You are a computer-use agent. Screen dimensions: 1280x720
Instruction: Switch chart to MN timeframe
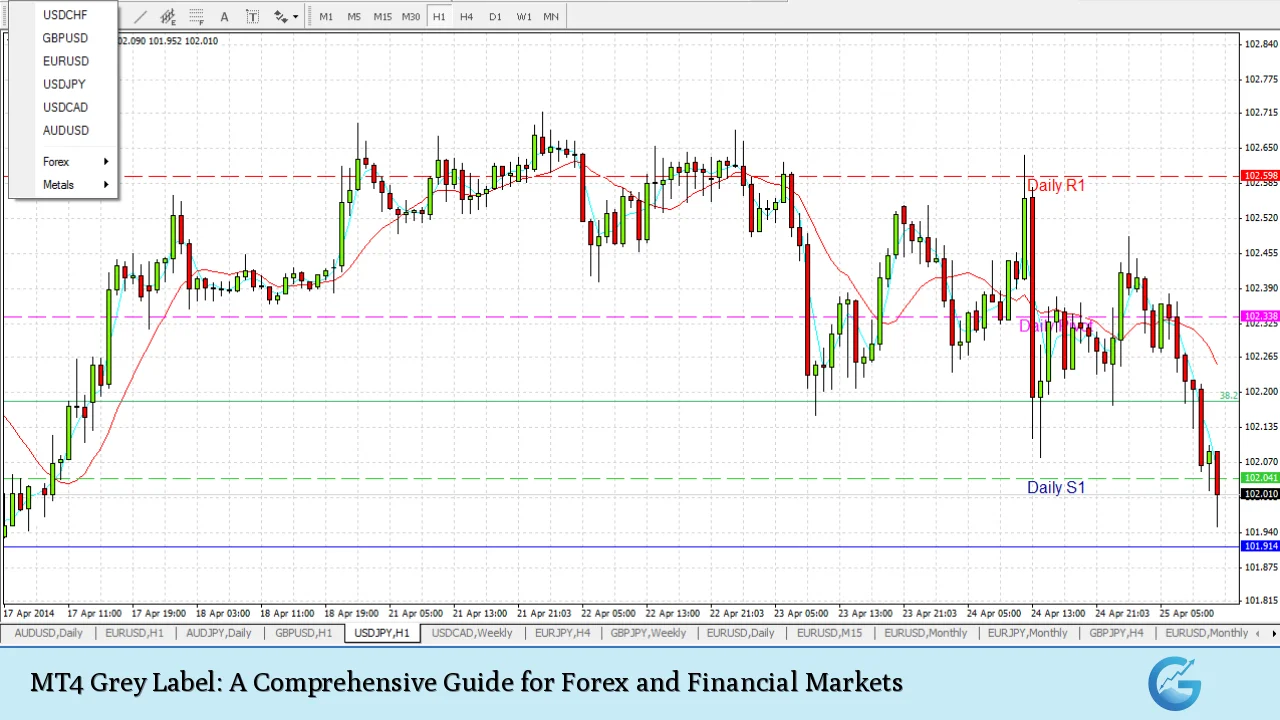click(x=551, y=16)
